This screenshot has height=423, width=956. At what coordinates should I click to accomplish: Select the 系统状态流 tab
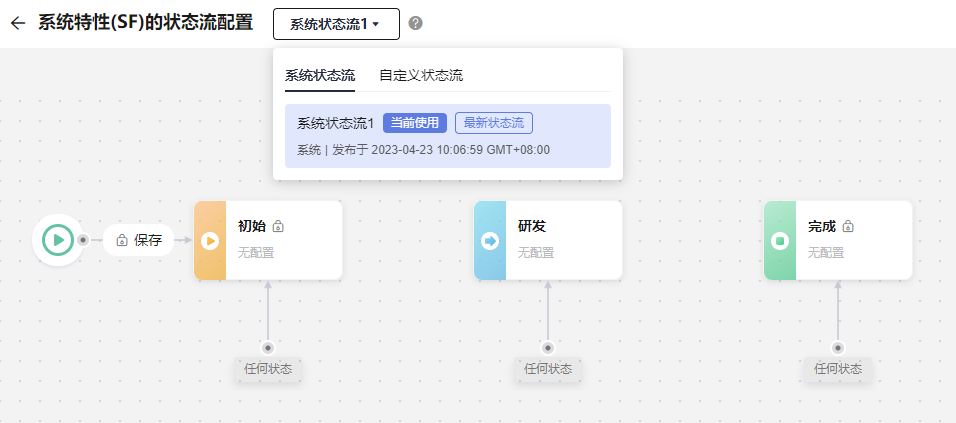(320, 75)
